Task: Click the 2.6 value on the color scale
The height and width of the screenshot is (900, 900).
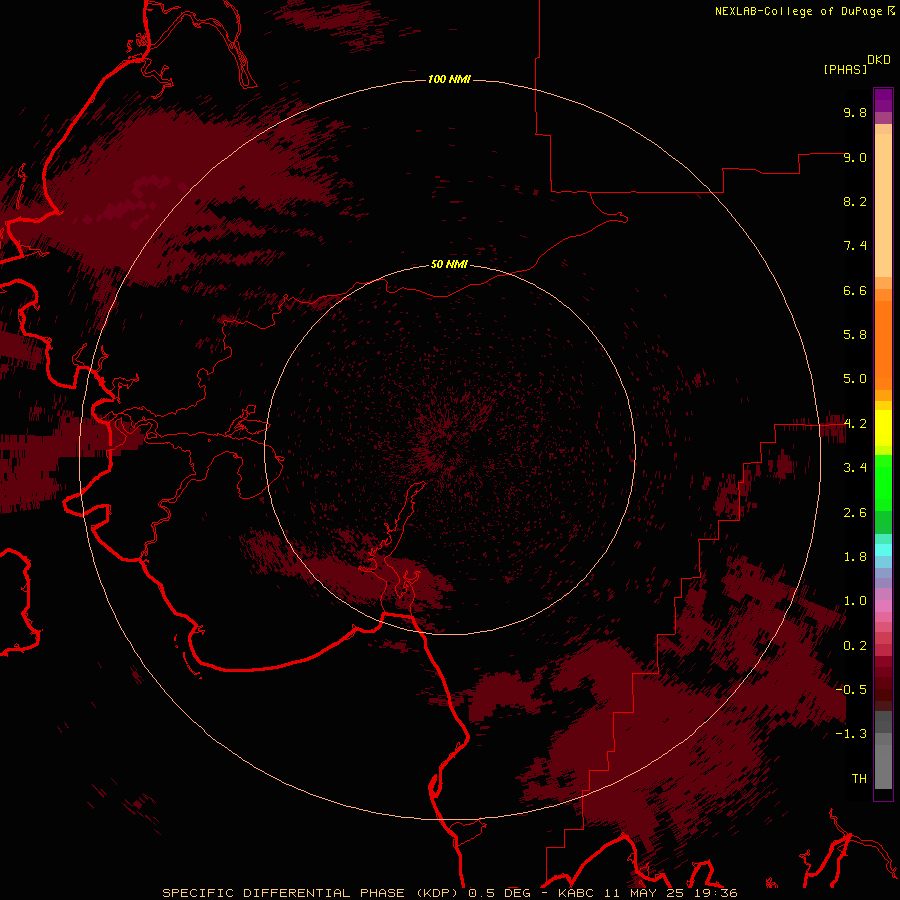Action: coord(855,513)
